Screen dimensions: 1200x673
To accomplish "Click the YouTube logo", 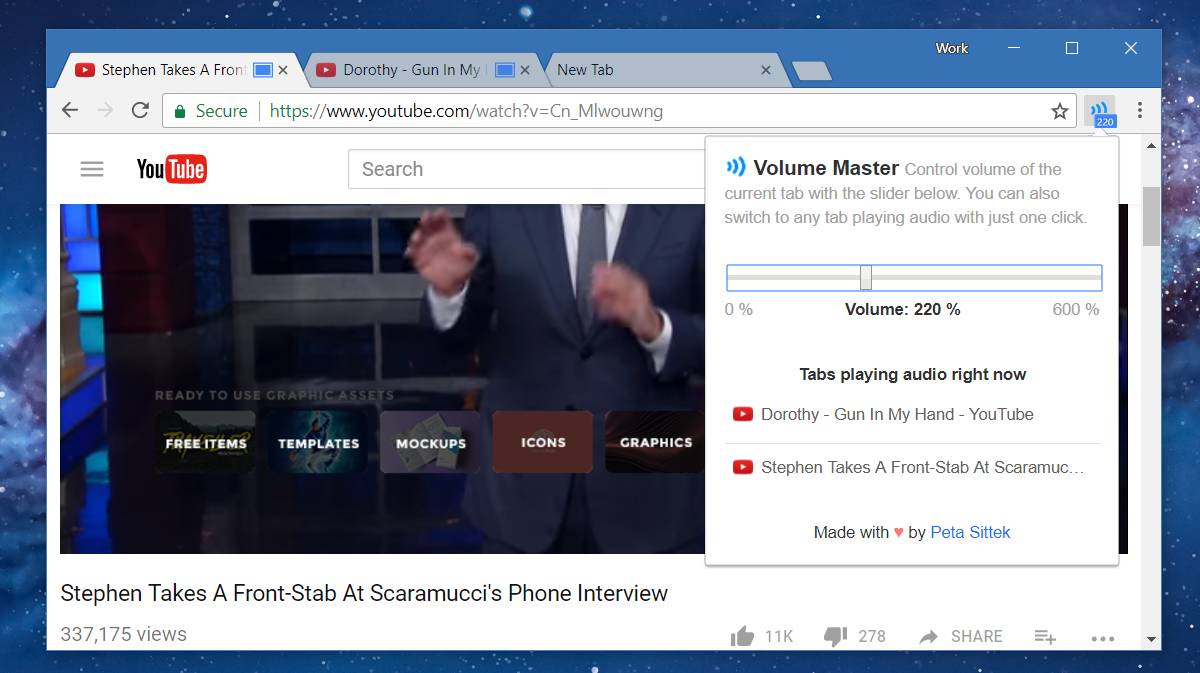I will (x=171, y=169).
